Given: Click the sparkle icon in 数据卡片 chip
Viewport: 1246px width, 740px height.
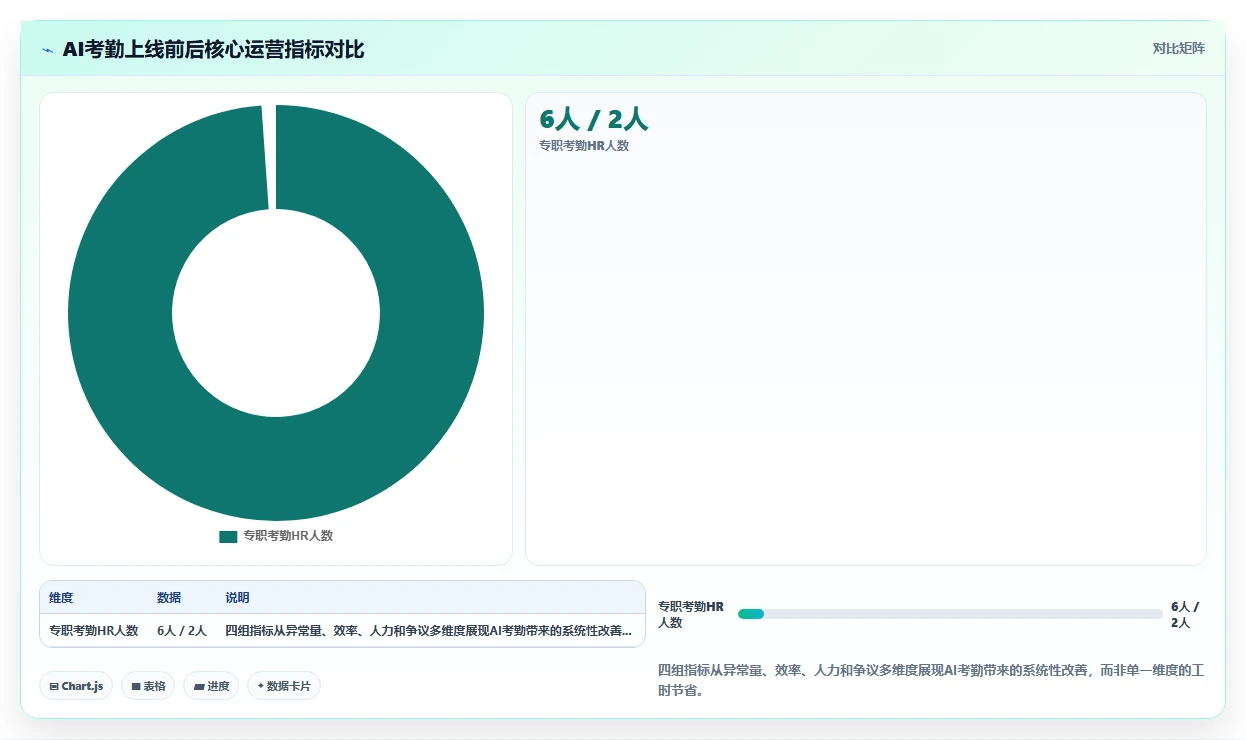Looking at the screenshot, I should coord(261,686).
